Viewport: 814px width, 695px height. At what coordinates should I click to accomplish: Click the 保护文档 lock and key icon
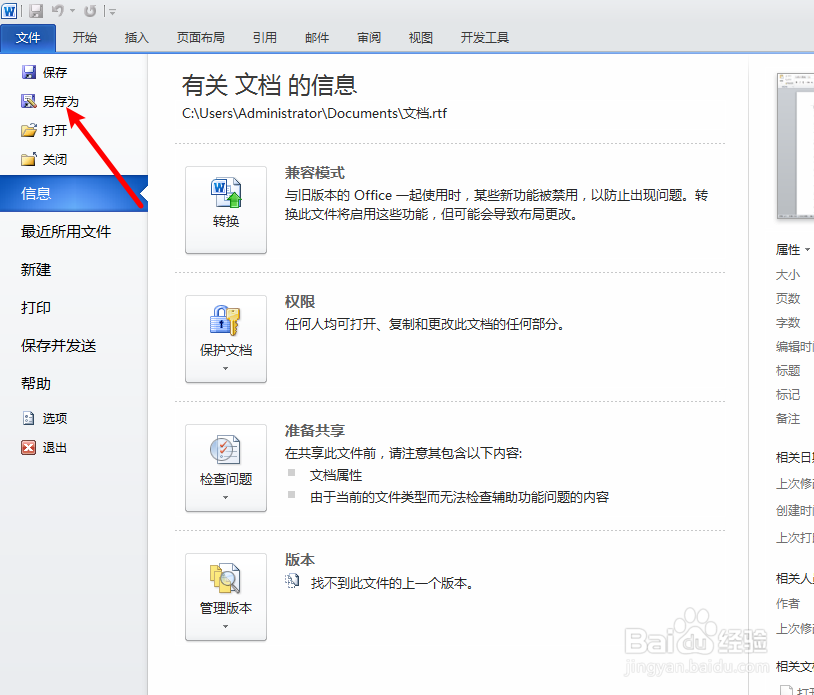pyautogui.click(x=225, y=320)
